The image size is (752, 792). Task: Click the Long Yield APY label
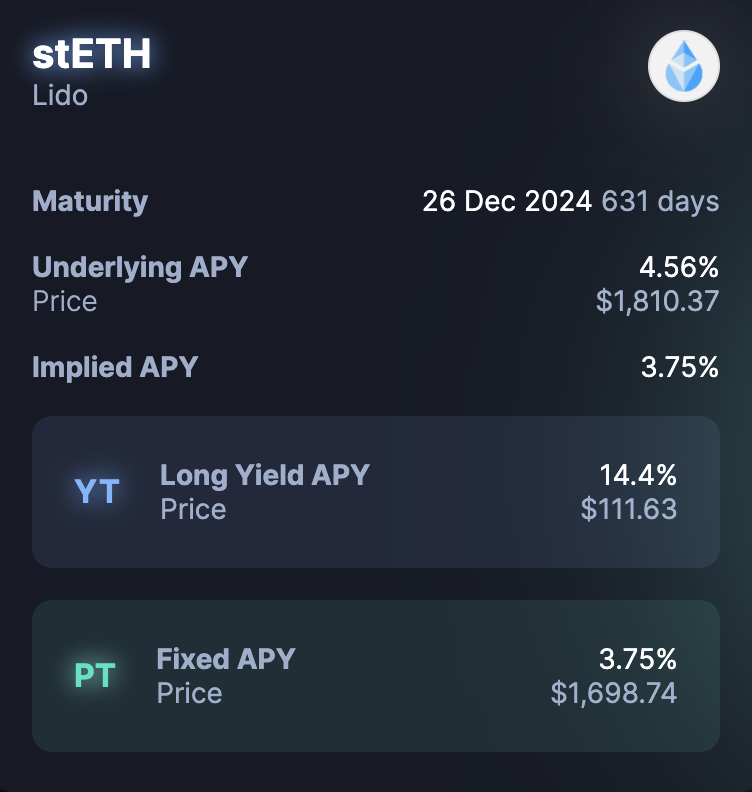coord(265,474)
